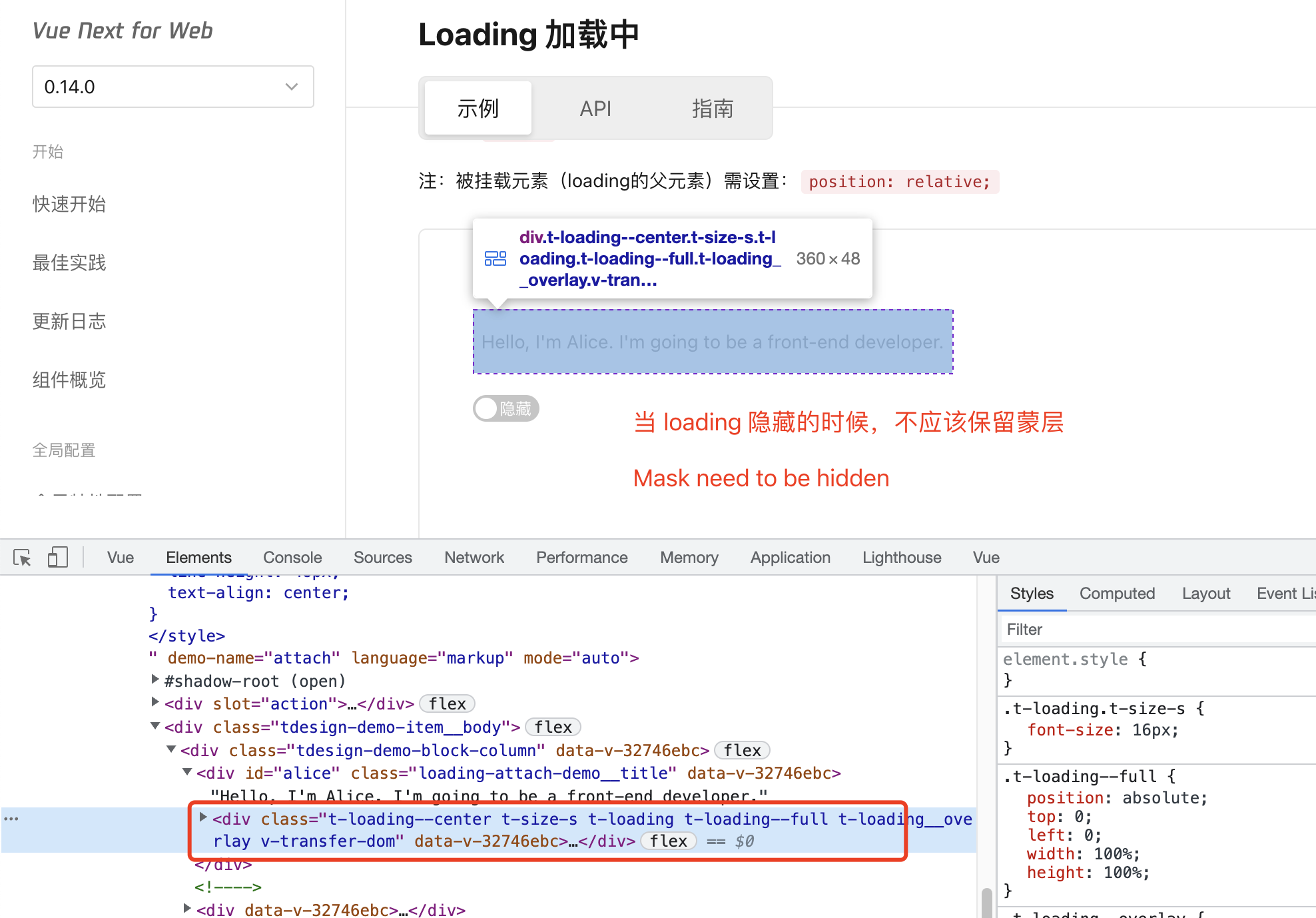Collapse the tdesign-demo-item__body element node
Image resolution: width=1316 pixels, height=918 pixels.
[x=155, y=727]
